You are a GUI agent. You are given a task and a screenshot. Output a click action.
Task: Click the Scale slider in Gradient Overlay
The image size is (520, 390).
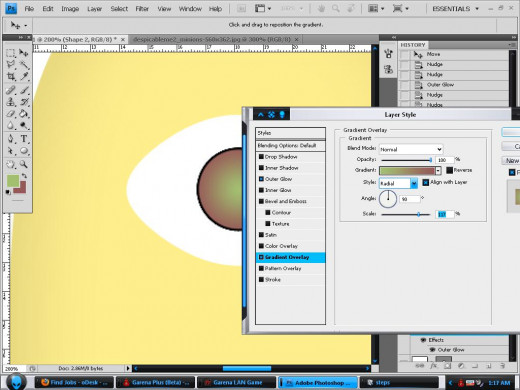[406, 214]
